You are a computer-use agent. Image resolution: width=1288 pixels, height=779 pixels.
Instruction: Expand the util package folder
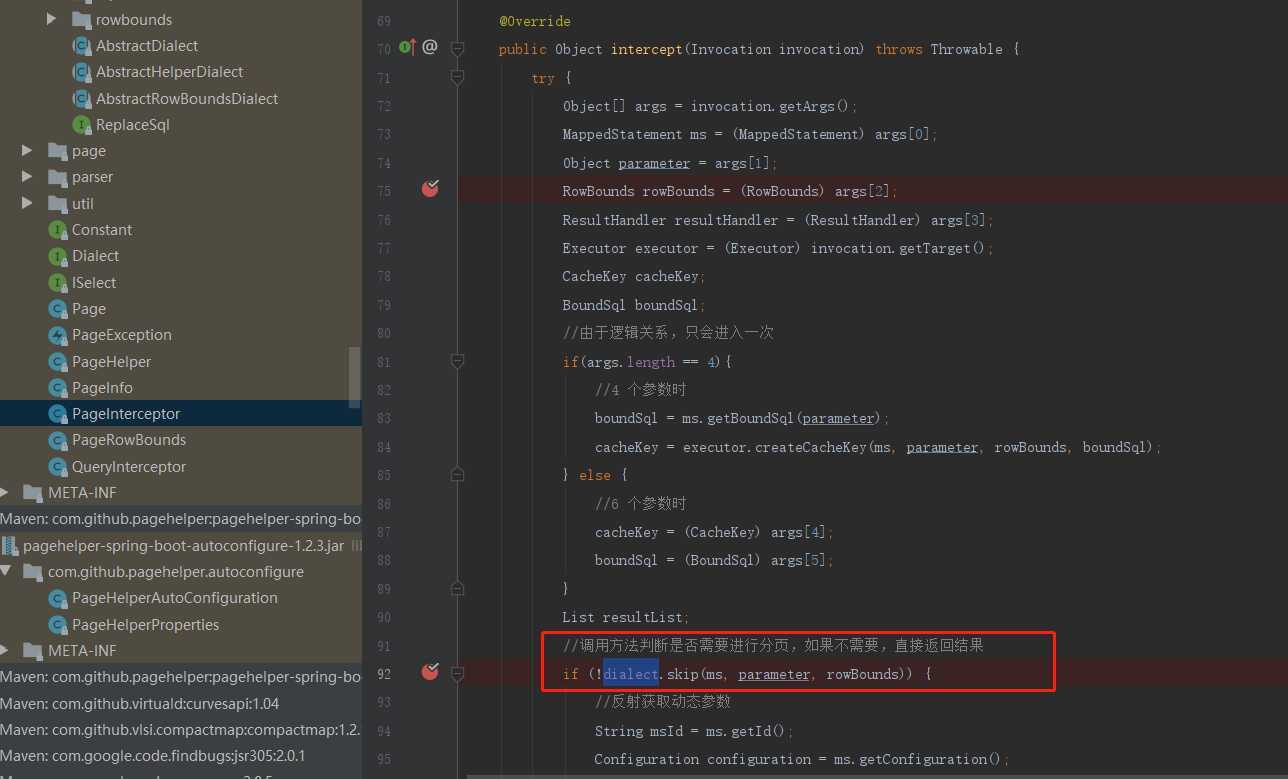pos(27,203)
